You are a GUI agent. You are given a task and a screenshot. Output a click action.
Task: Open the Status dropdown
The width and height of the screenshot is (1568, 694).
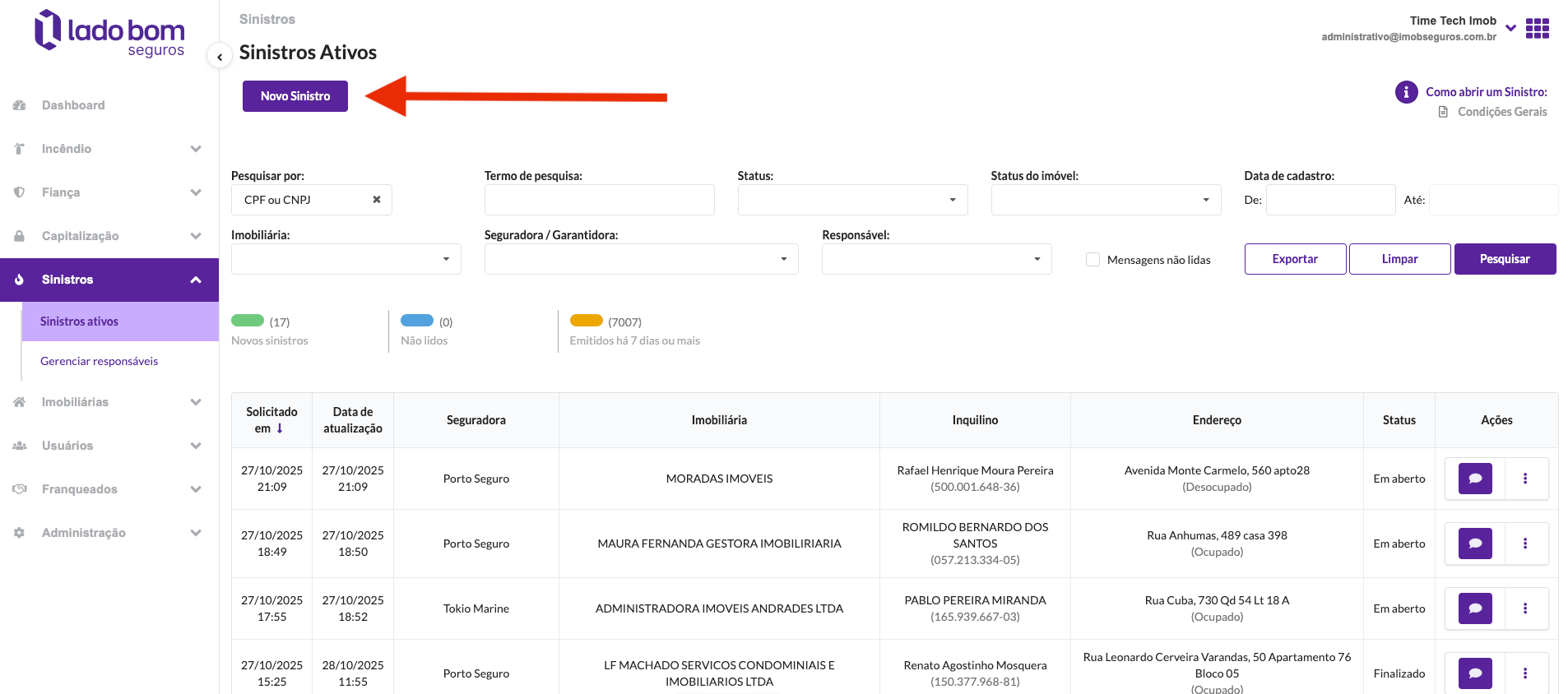point(852,200)
